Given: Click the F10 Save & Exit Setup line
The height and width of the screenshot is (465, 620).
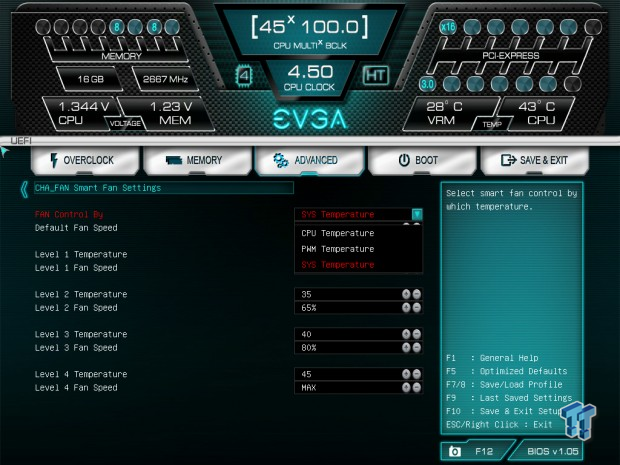Looking at the screenshot, I should coord(504,411).
